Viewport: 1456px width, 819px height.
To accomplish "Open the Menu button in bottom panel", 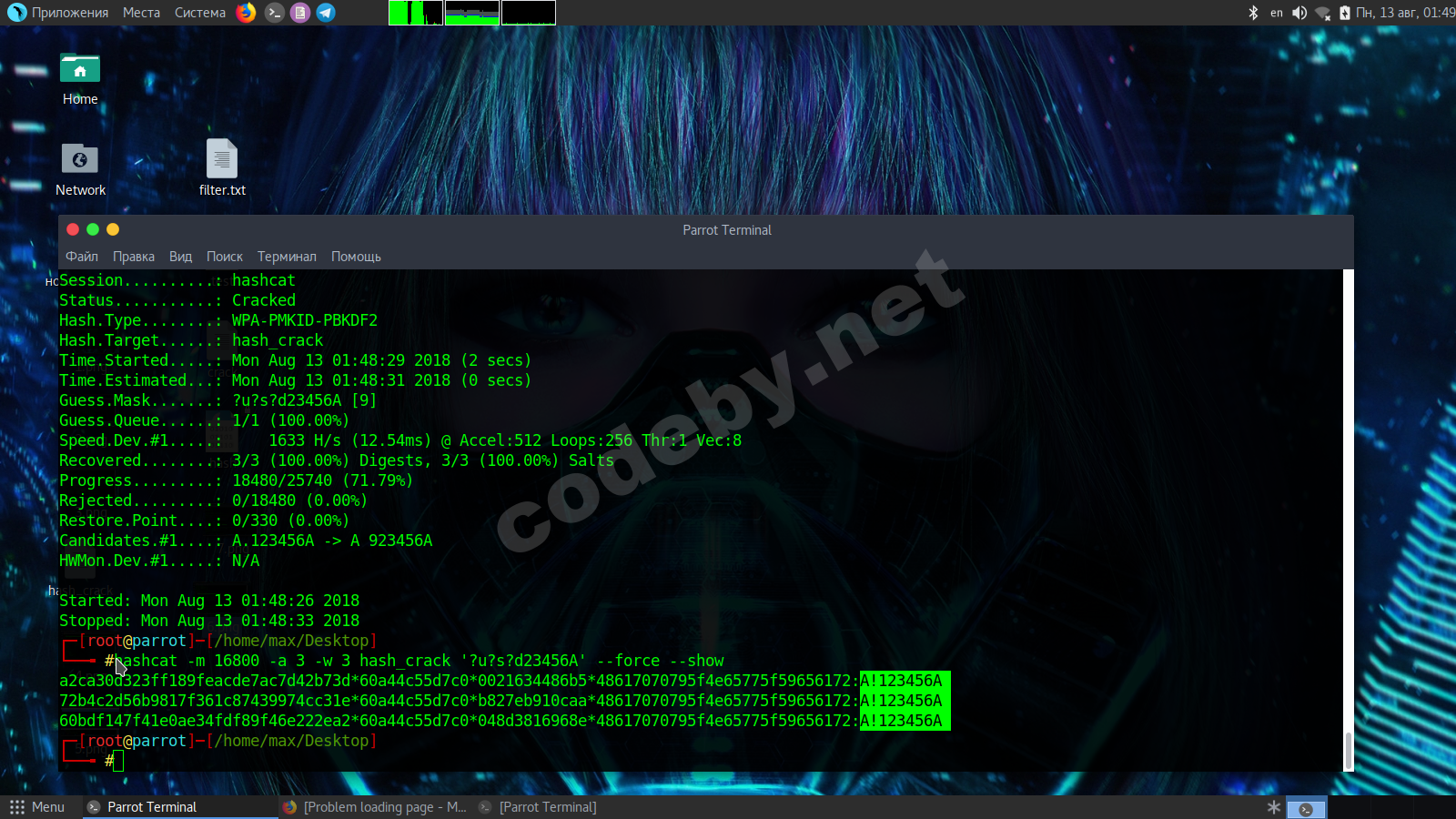I will [x=37, y=807].
